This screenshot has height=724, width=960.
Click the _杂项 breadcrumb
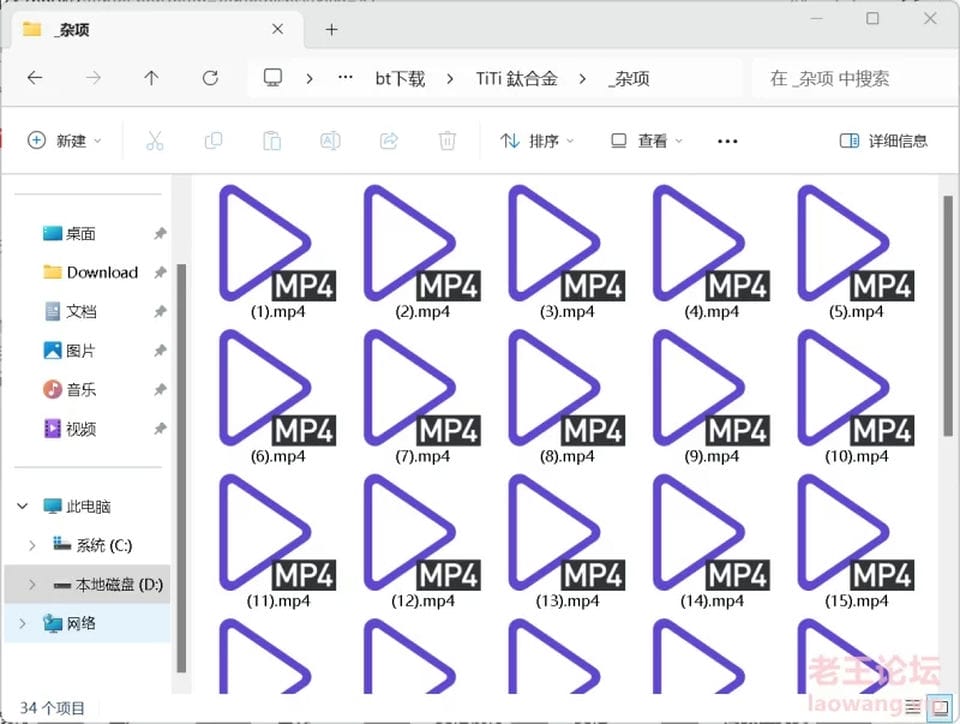coord(629,78)
